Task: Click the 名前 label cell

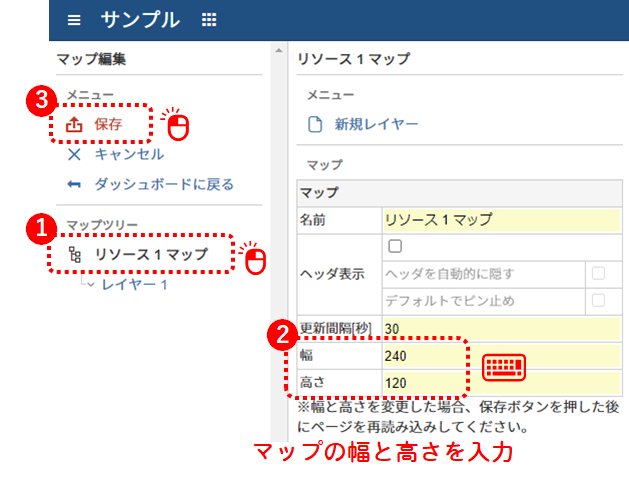Action: click(x=339, y=220)
